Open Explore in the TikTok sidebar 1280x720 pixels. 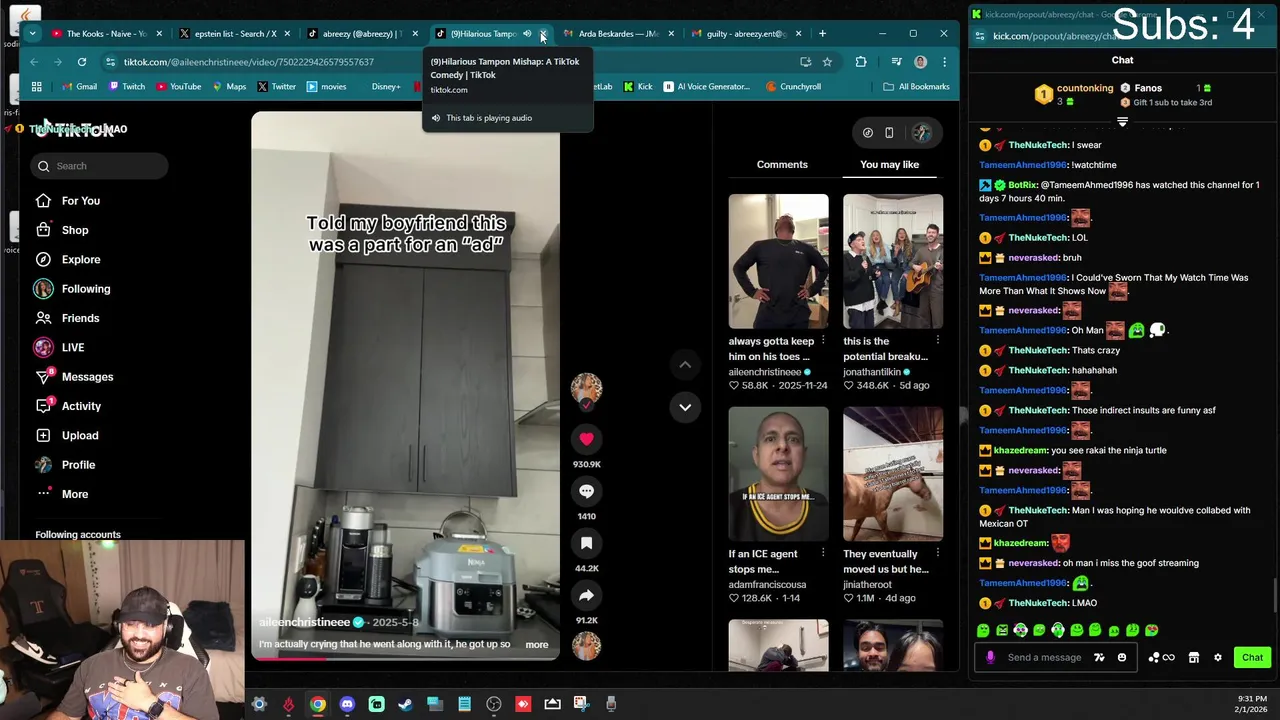[68, 260]
